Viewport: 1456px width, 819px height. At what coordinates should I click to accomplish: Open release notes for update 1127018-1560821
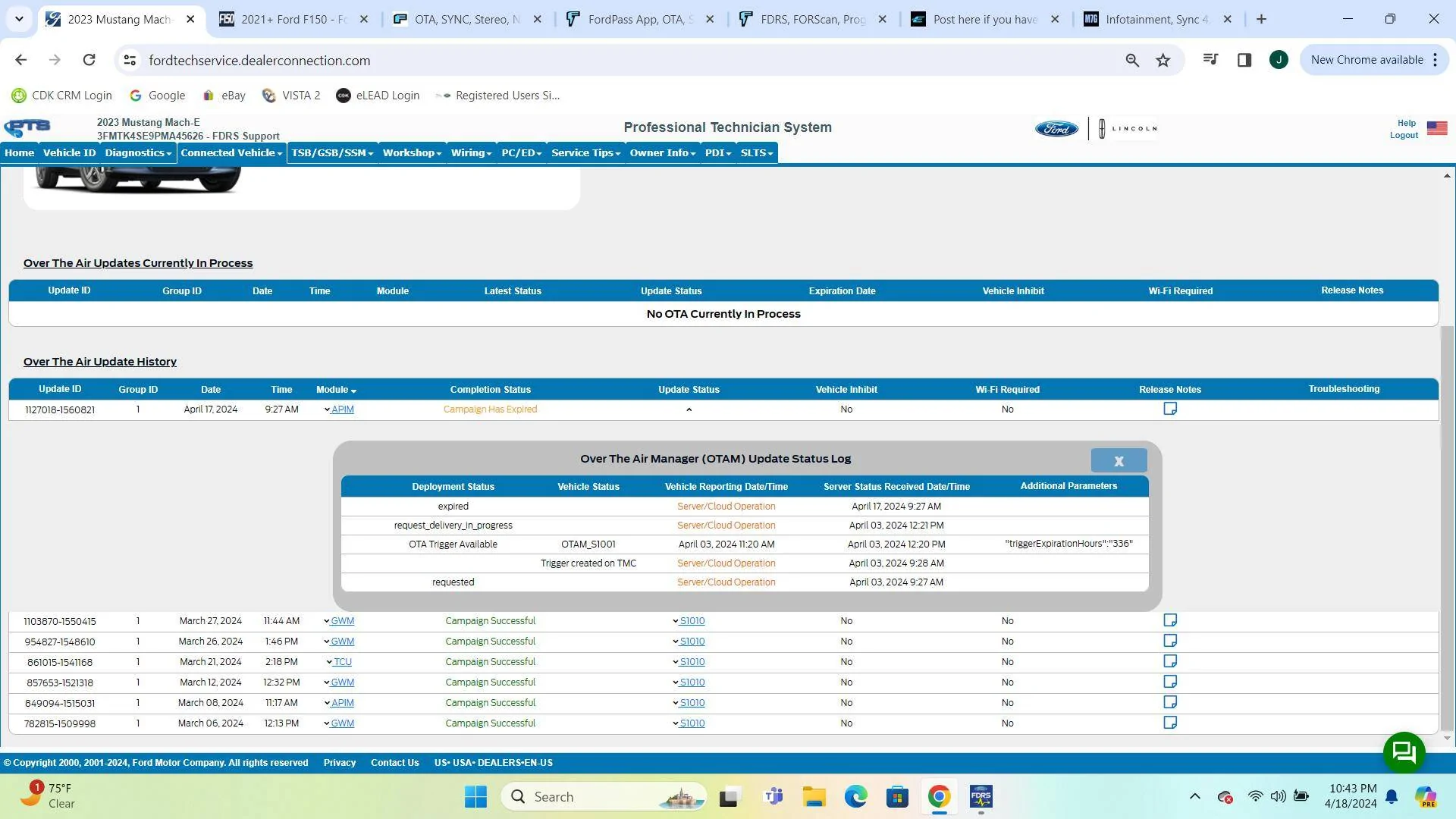point(1170,409)
